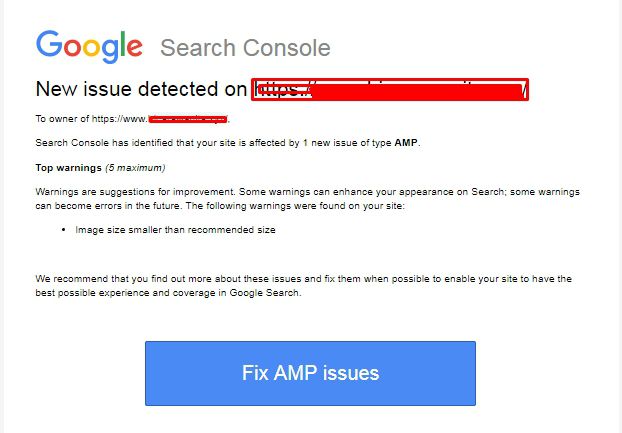622x433 pixels.
Task: Click the bullet point before the image size warning
Action: (63, 230)
